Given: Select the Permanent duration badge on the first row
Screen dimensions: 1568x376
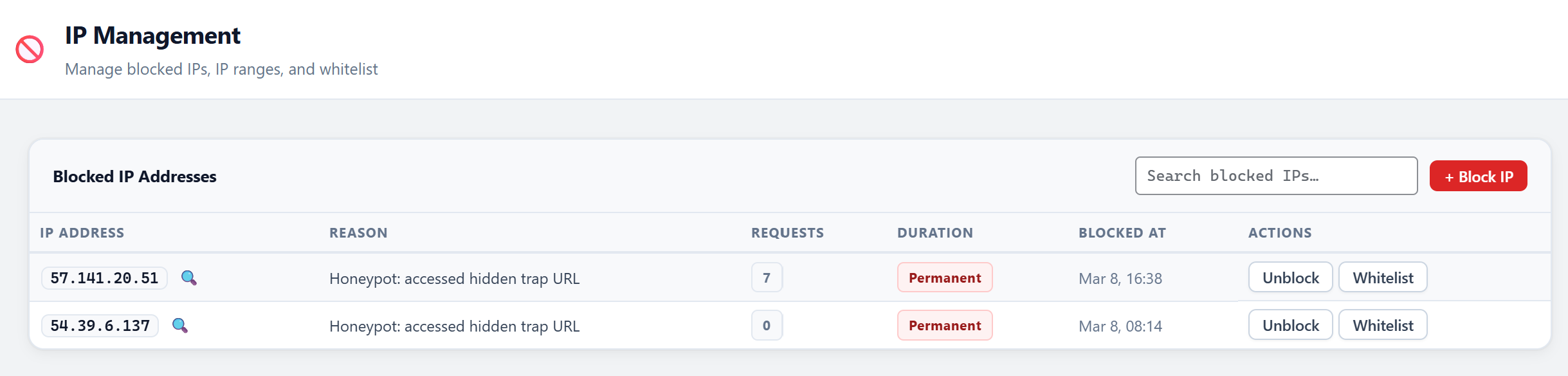Looking at the screenshot, I should click(x=945, y=277).
